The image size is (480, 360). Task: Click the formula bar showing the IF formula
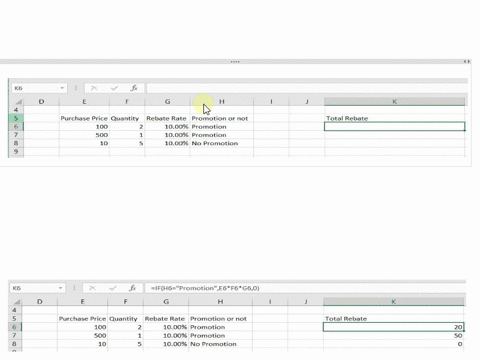point(305,288)
